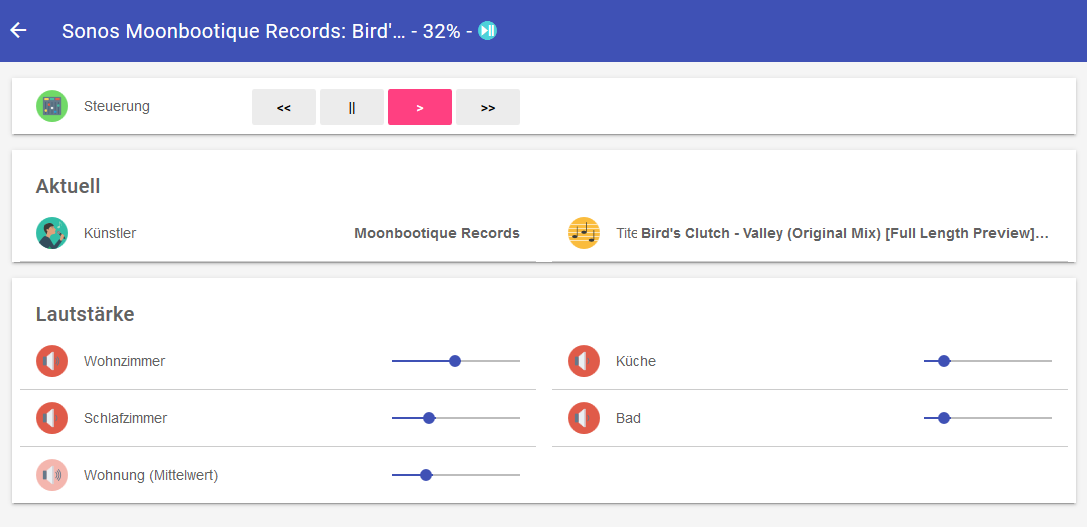This screenshot has width=1087, height=527.
Task: Click the music notes Titel icon
Action: click(584, 233)
